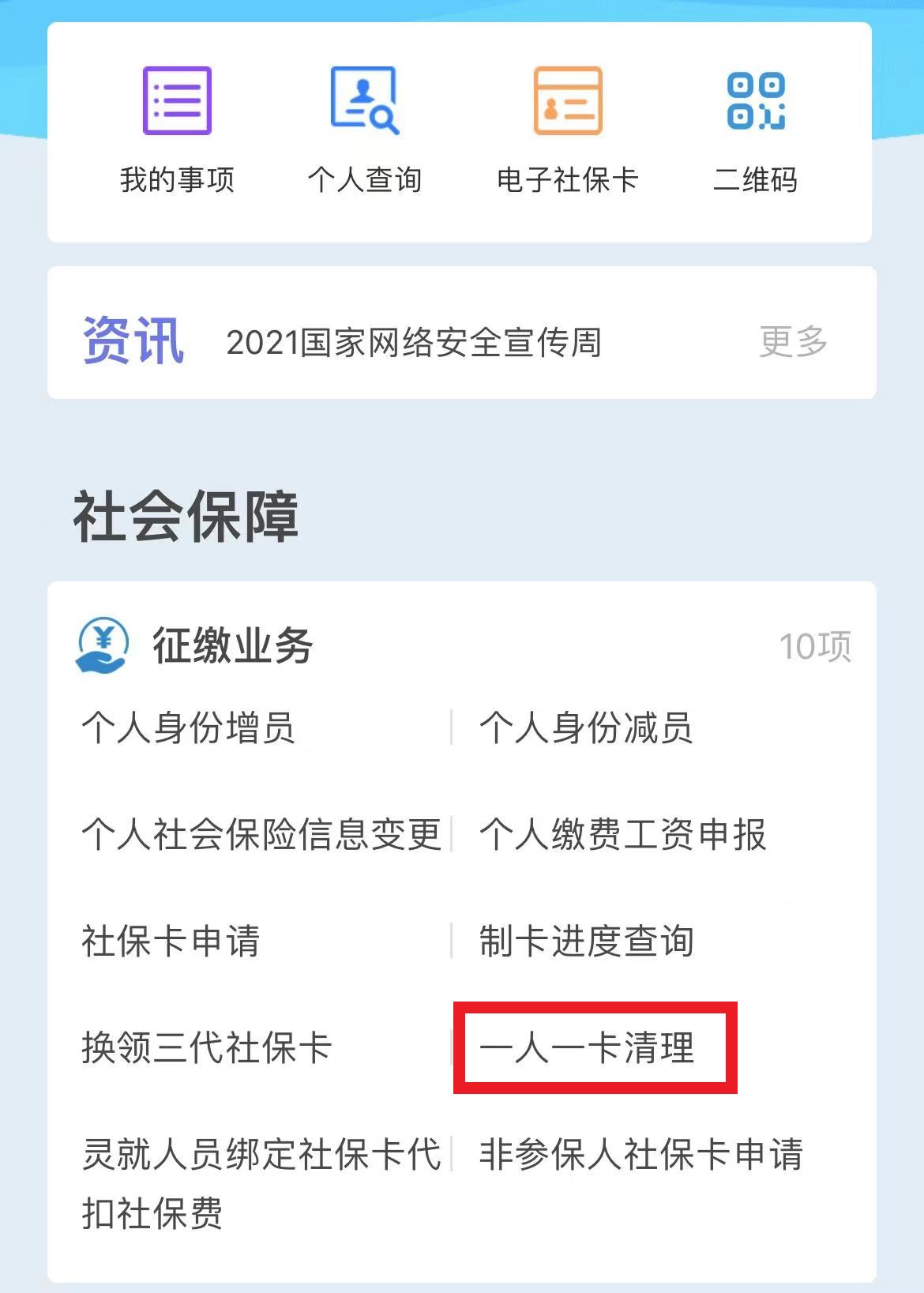
Task: Open 灵就人员绑定社保卡代扣社保费
Action: (261, 1183)
